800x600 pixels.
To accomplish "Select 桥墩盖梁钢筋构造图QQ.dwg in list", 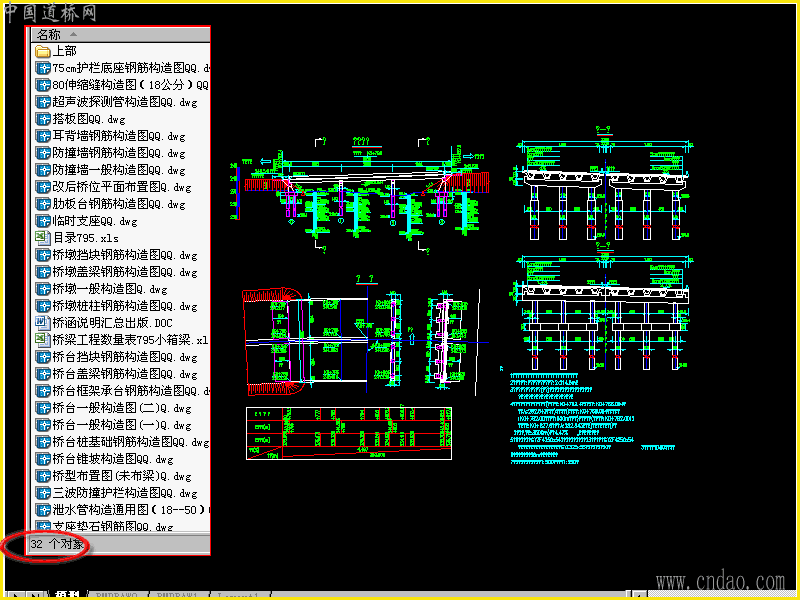I will tap(124, 272).
